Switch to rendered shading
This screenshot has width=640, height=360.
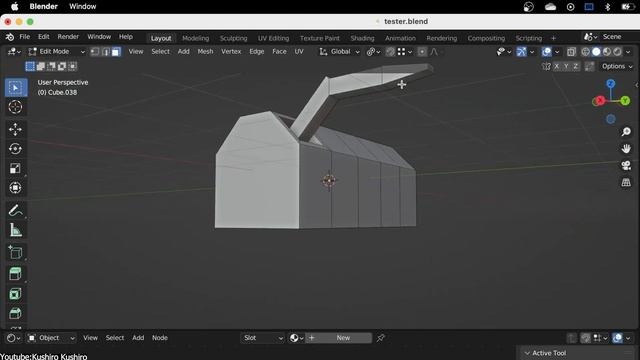click(618, 52)
